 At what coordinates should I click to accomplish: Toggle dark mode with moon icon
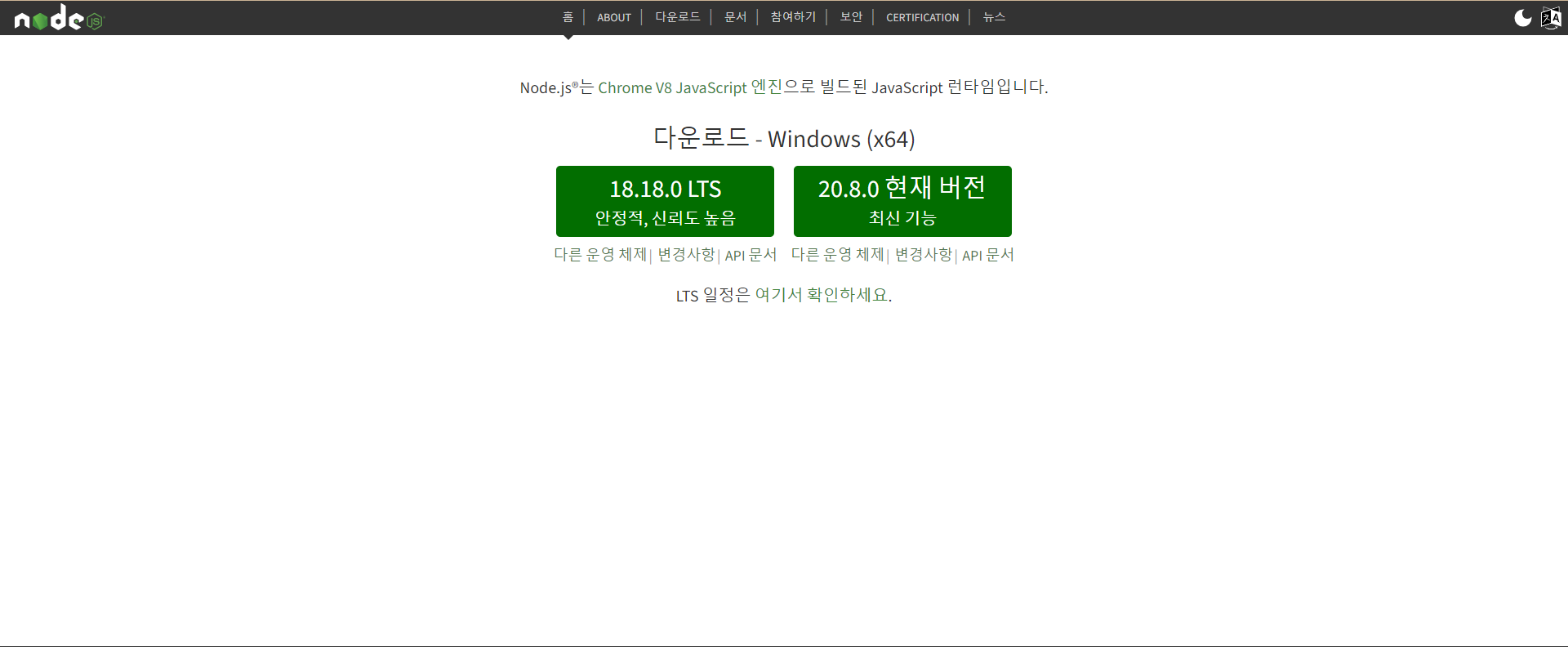[1522, 18]
